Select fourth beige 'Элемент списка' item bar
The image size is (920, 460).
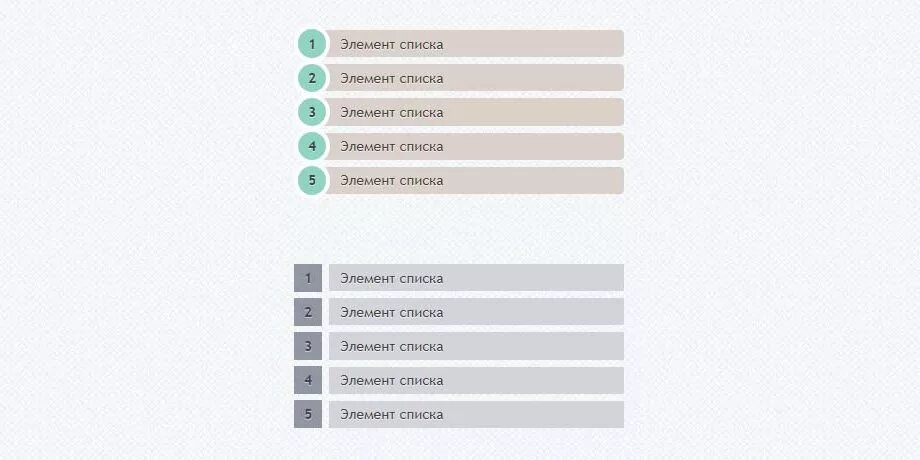coord(475,146)
